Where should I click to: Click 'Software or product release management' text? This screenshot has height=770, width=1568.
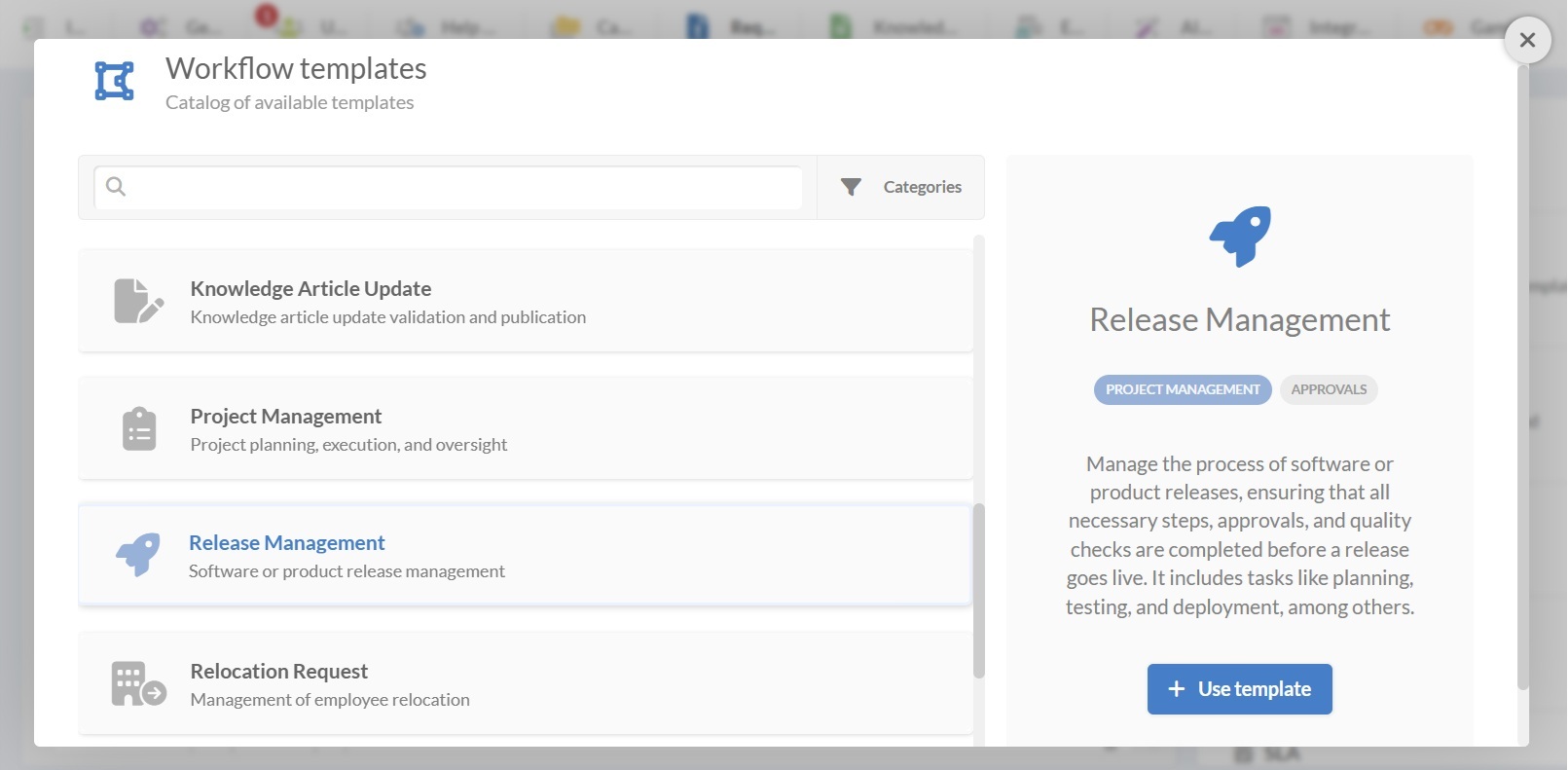click(346, 571)
